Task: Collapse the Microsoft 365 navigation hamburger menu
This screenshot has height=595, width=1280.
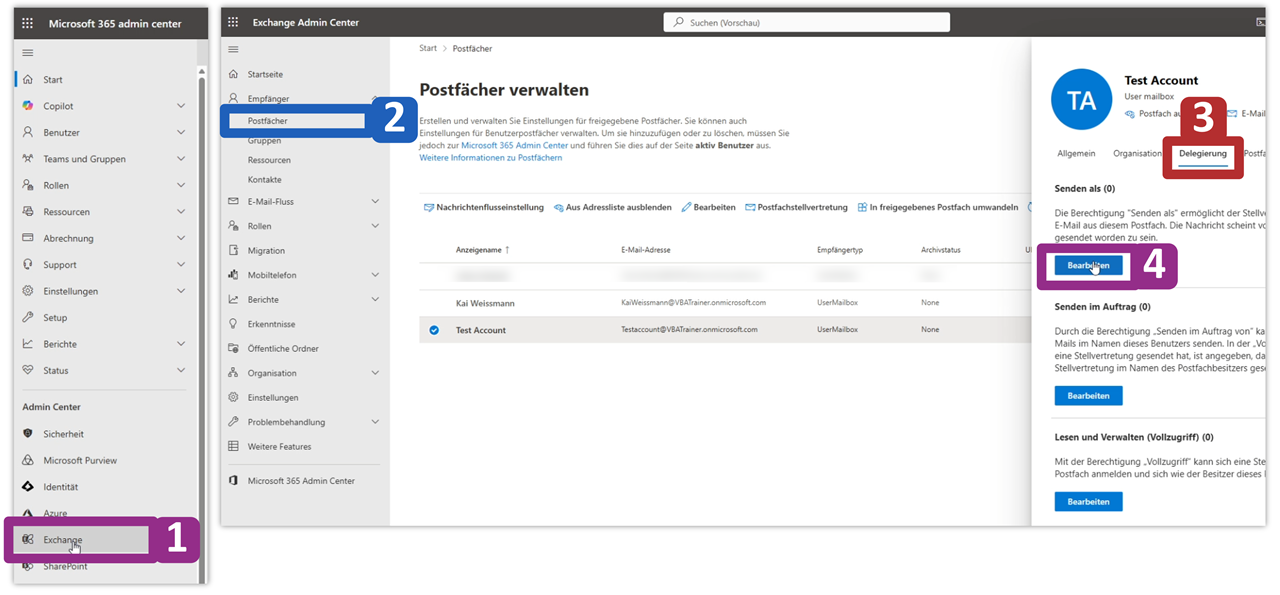Action: point(27,52)
